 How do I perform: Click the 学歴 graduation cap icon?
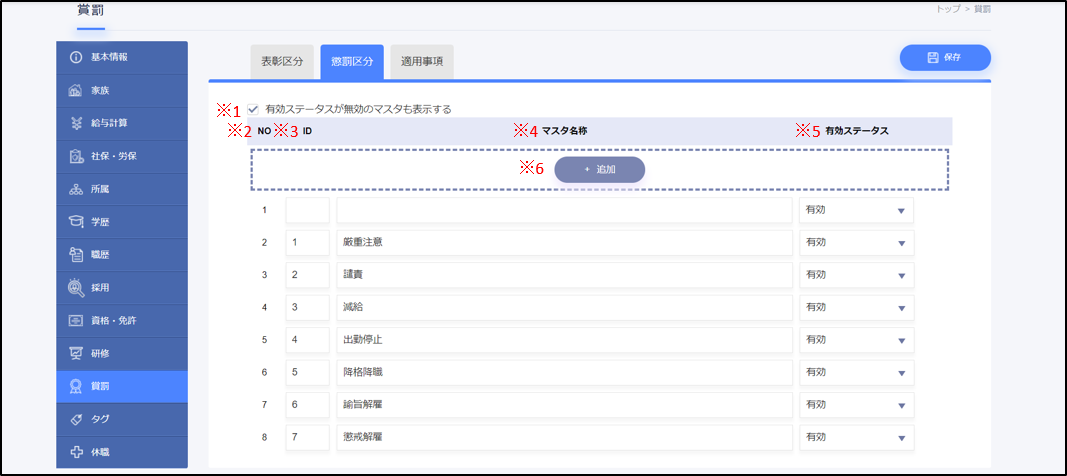click(76, 222)
